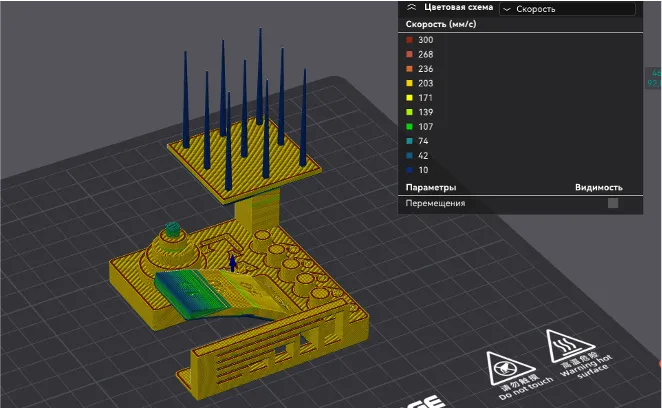
Task: Select the teal 74 speed swatch
Action: pos(409,141)
